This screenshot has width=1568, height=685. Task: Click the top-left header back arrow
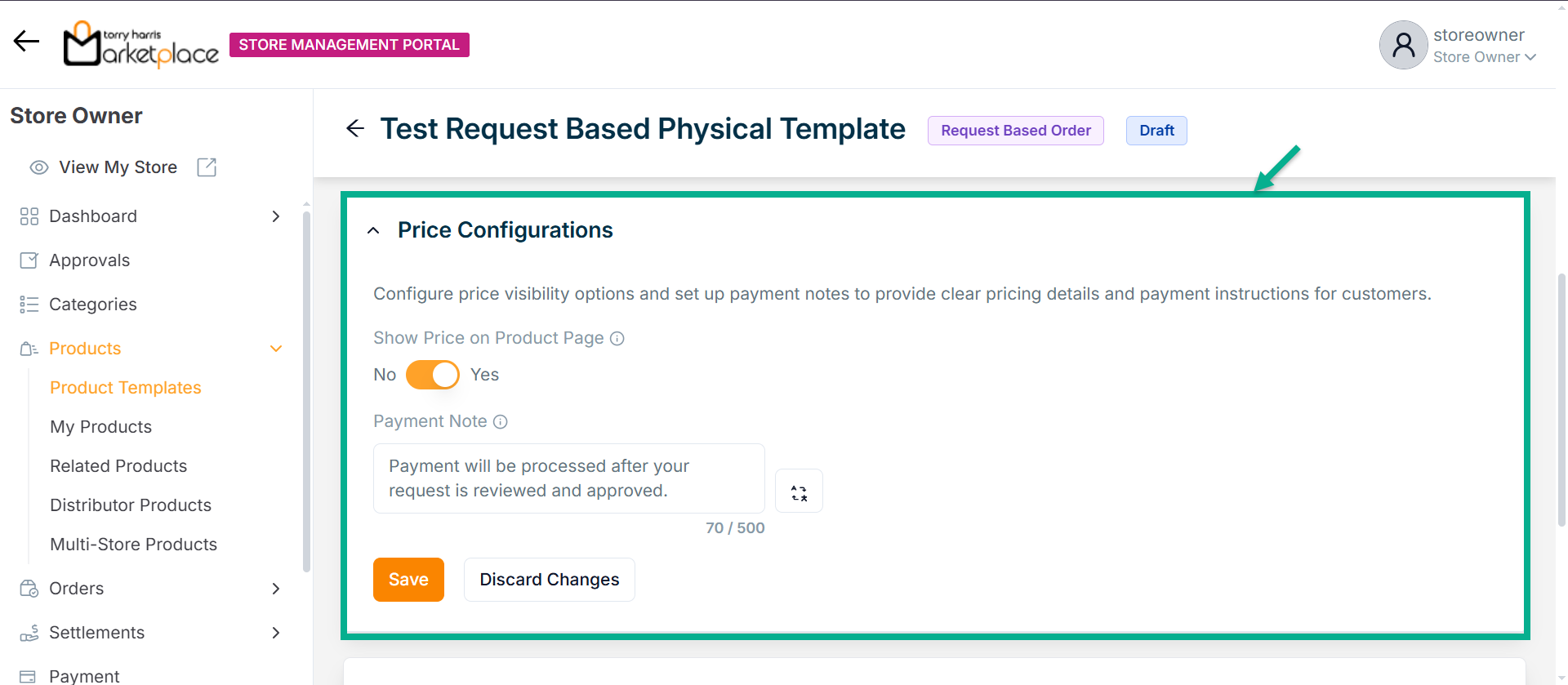click(26, 41)
